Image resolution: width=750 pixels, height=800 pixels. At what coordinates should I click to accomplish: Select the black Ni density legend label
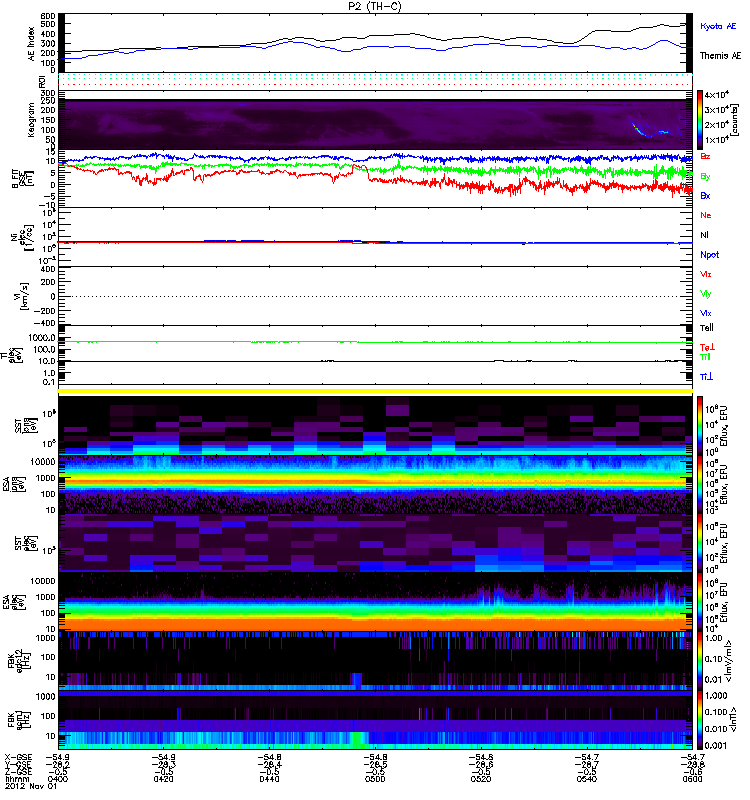pyautogui.click(x=704, y=235)
